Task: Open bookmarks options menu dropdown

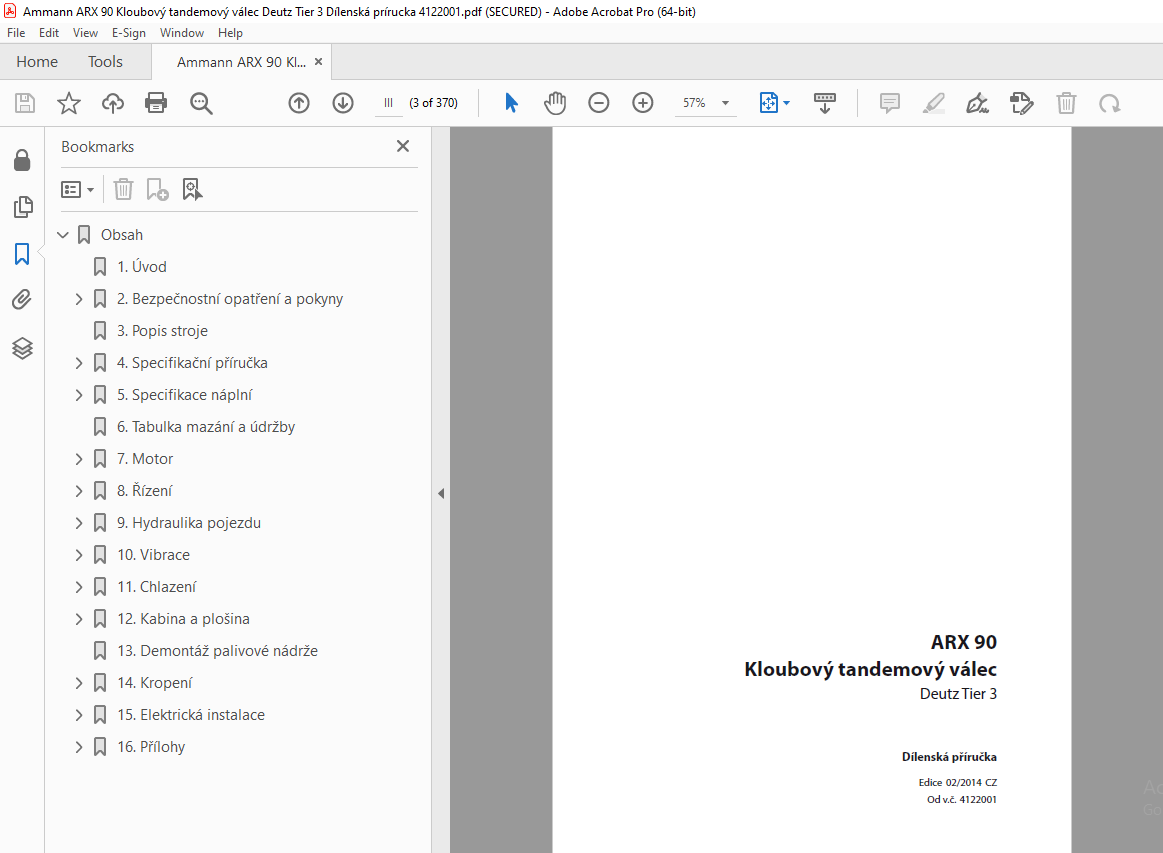Action: tap(77, 190)
